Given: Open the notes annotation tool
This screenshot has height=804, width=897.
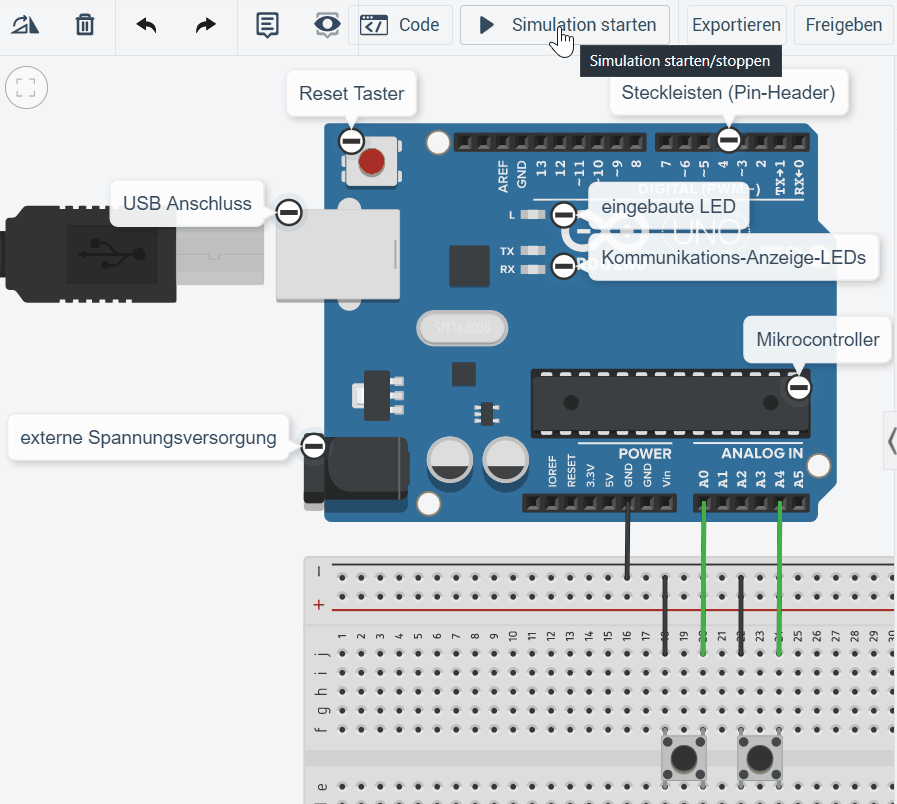Looking at the screenshot, I should 267,25.
